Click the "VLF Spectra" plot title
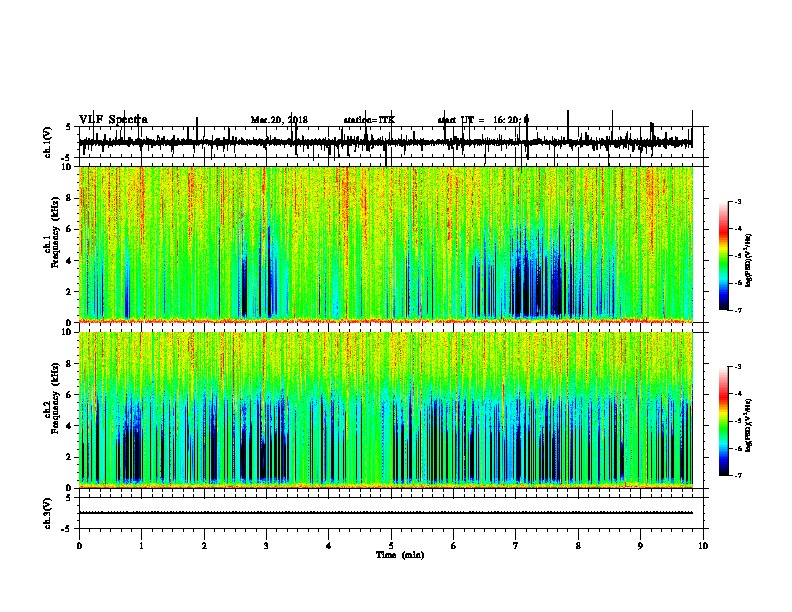Viewport: 792px width, 612px height. [x=113, y=119]
